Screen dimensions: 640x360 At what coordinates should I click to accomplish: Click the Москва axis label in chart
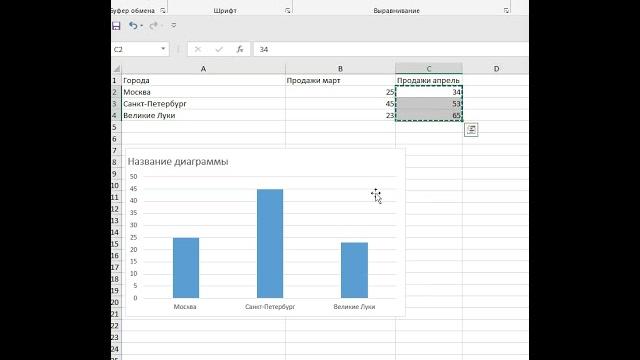point(185,307)
